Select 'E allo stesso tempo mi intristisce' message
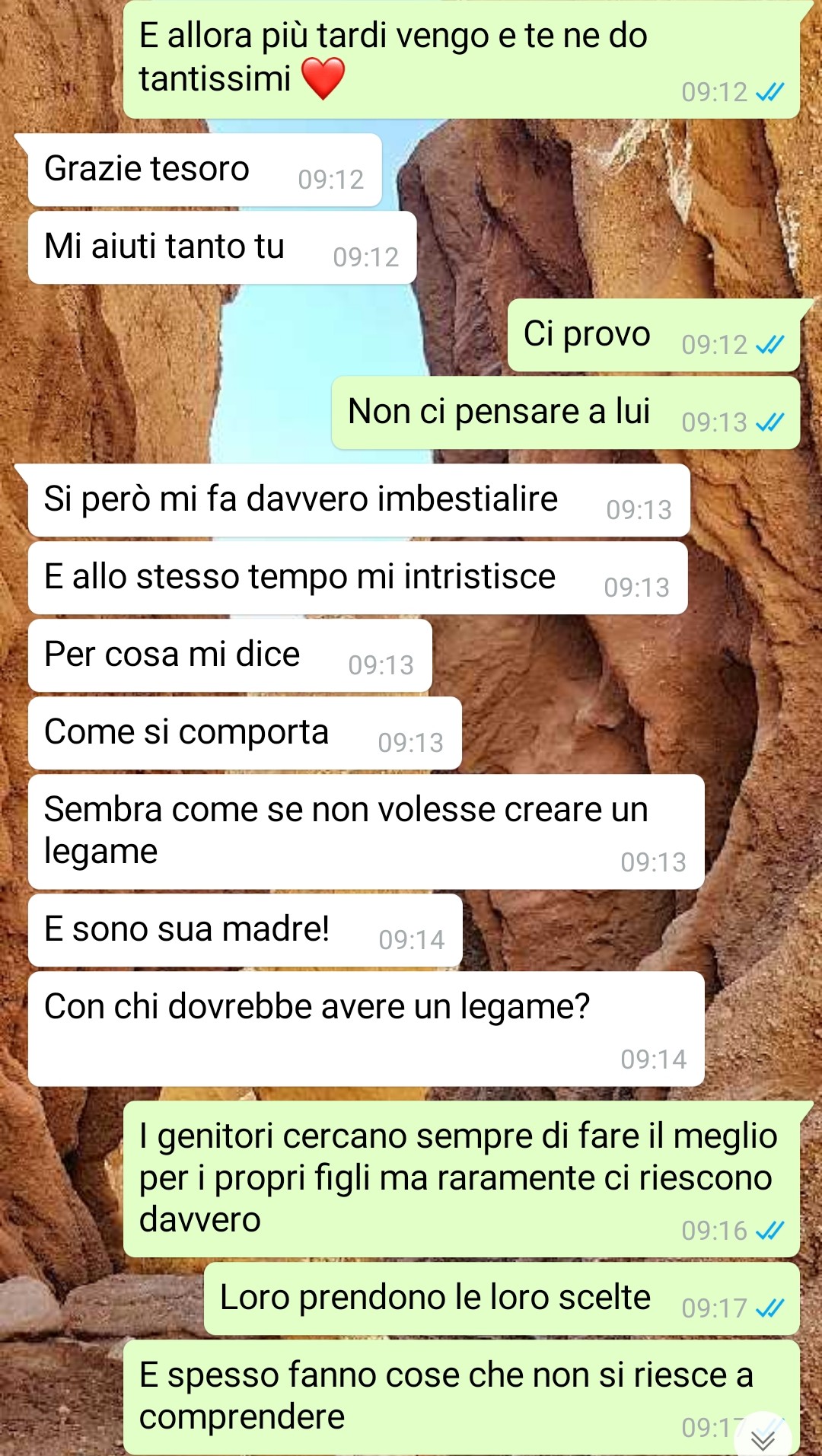This screenshot has height=1456, width=822. [x=358, y=578]
